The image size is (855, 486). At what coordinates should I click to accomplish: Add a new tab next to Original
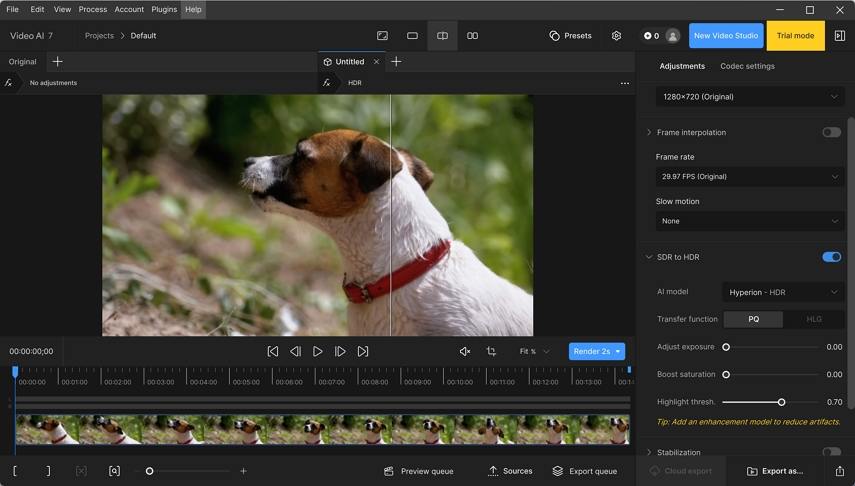(x=57, y=62)
